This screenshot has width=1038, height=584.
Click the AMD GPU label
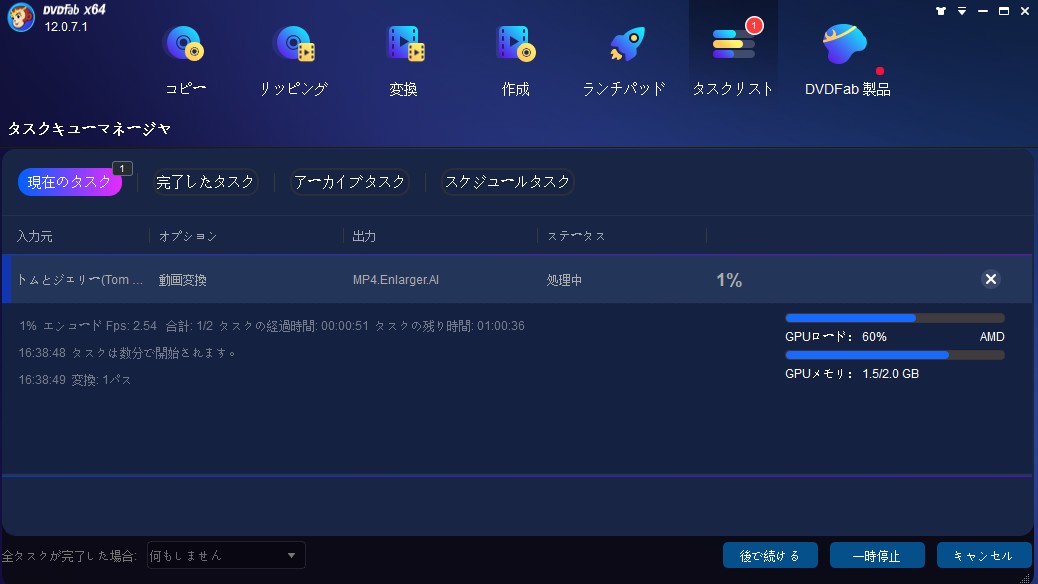pos(992,337)
